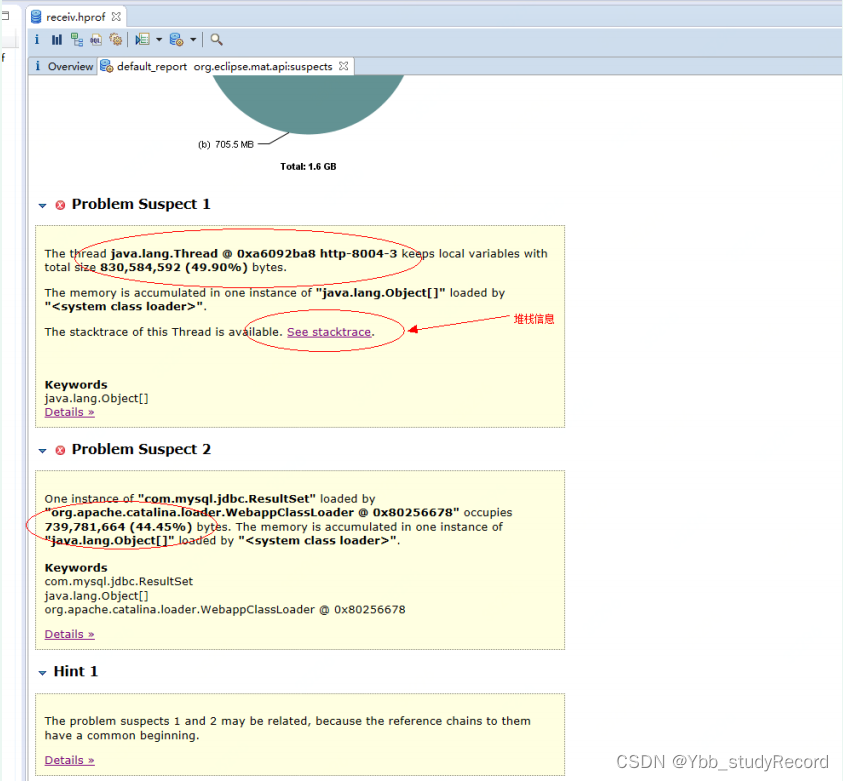
Task: Close the receiv.hprof editor tab
Action: point(116,17)
